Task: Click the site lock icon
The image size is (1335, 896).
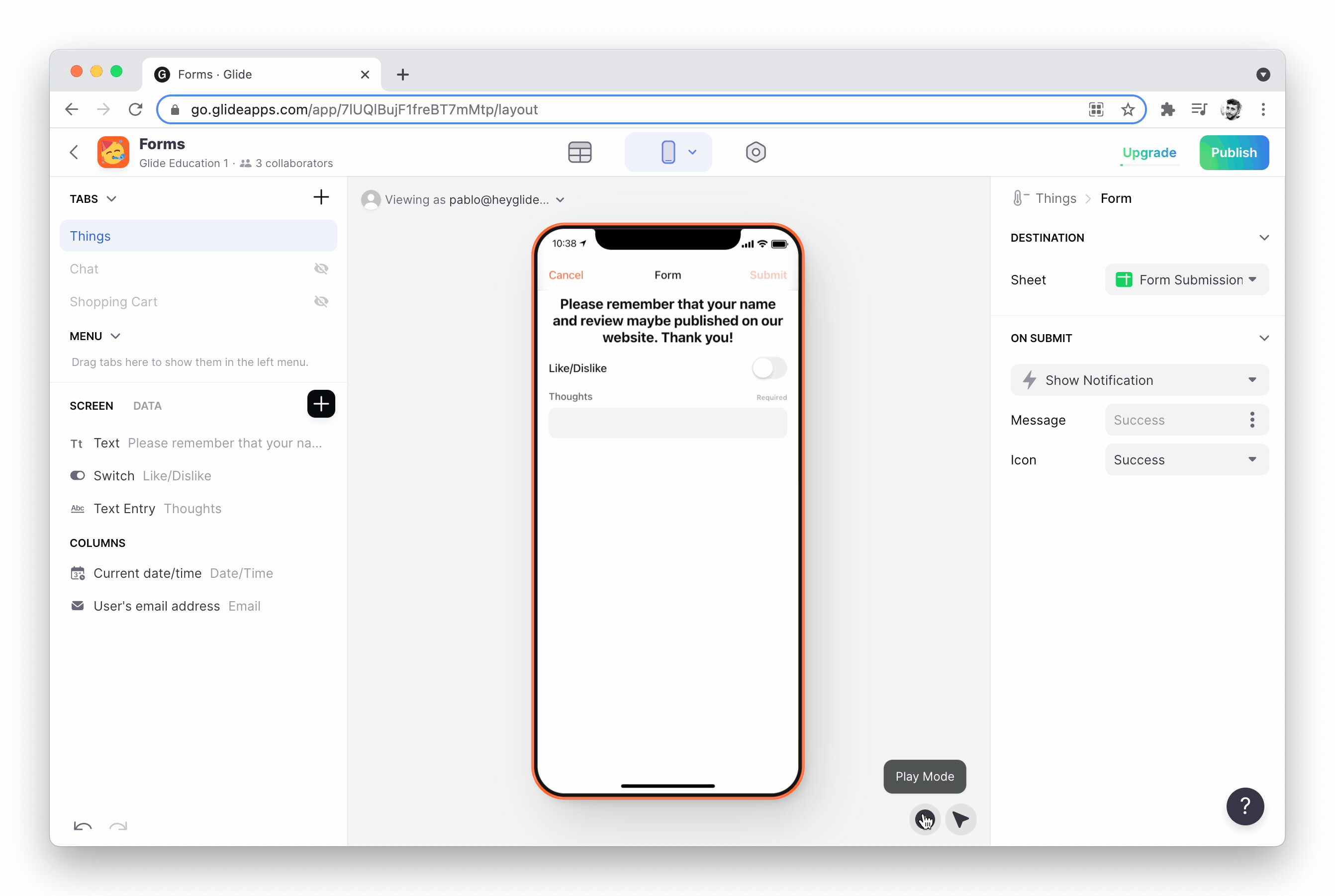Action: point(175,110)
